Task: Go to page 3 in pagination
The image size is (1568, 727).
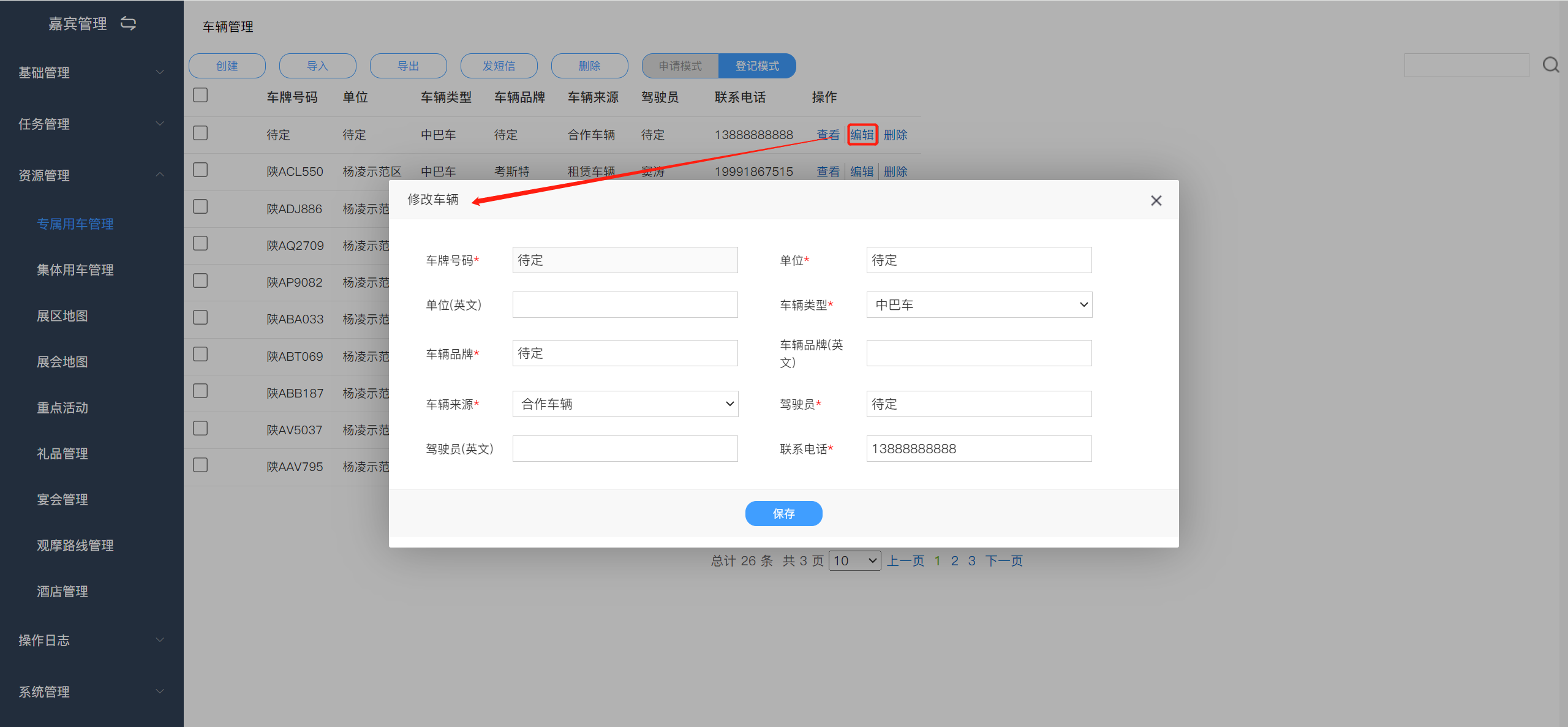Action: pyautogui.click(x=971, y=561)
